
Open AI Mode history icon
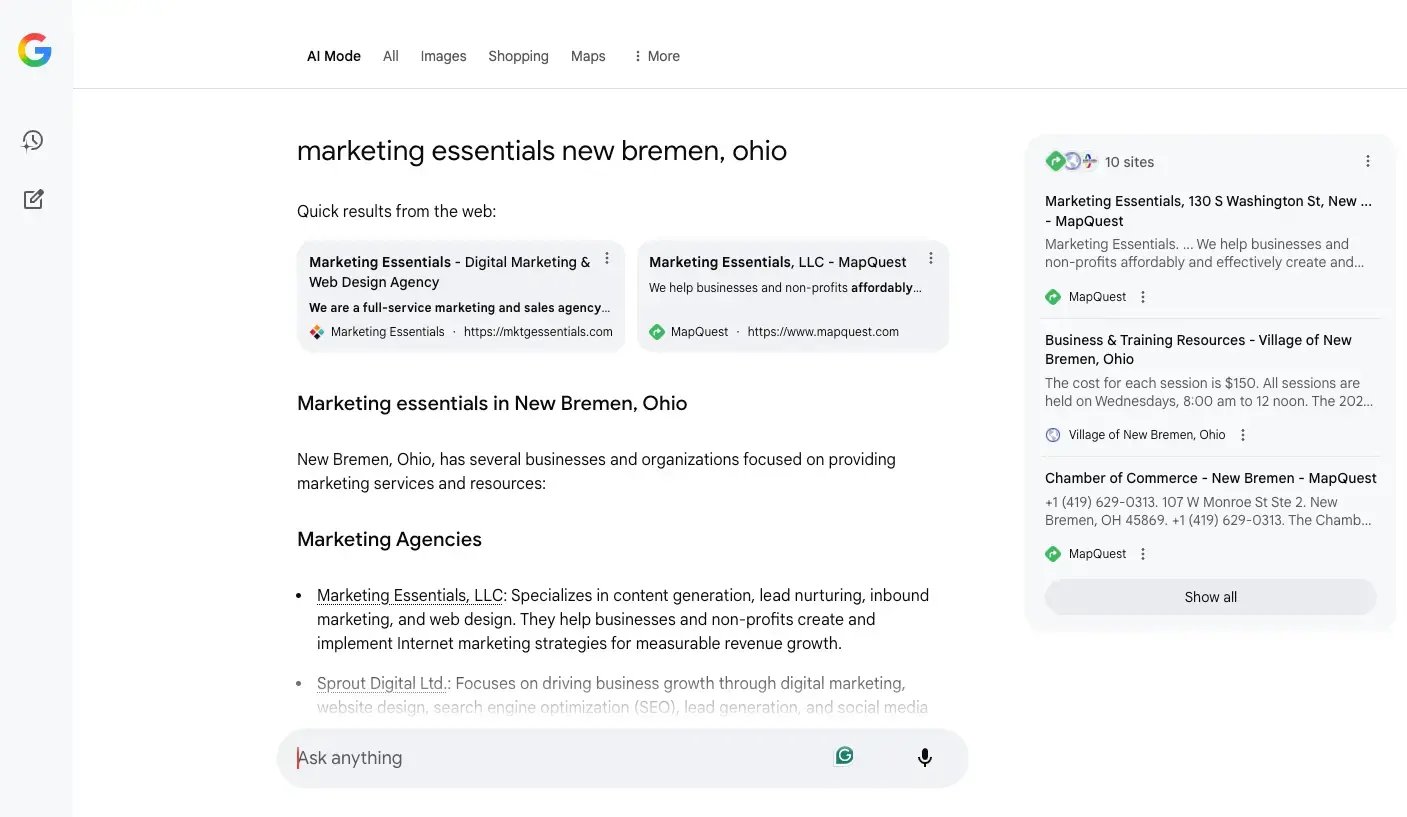click(33, 140)
